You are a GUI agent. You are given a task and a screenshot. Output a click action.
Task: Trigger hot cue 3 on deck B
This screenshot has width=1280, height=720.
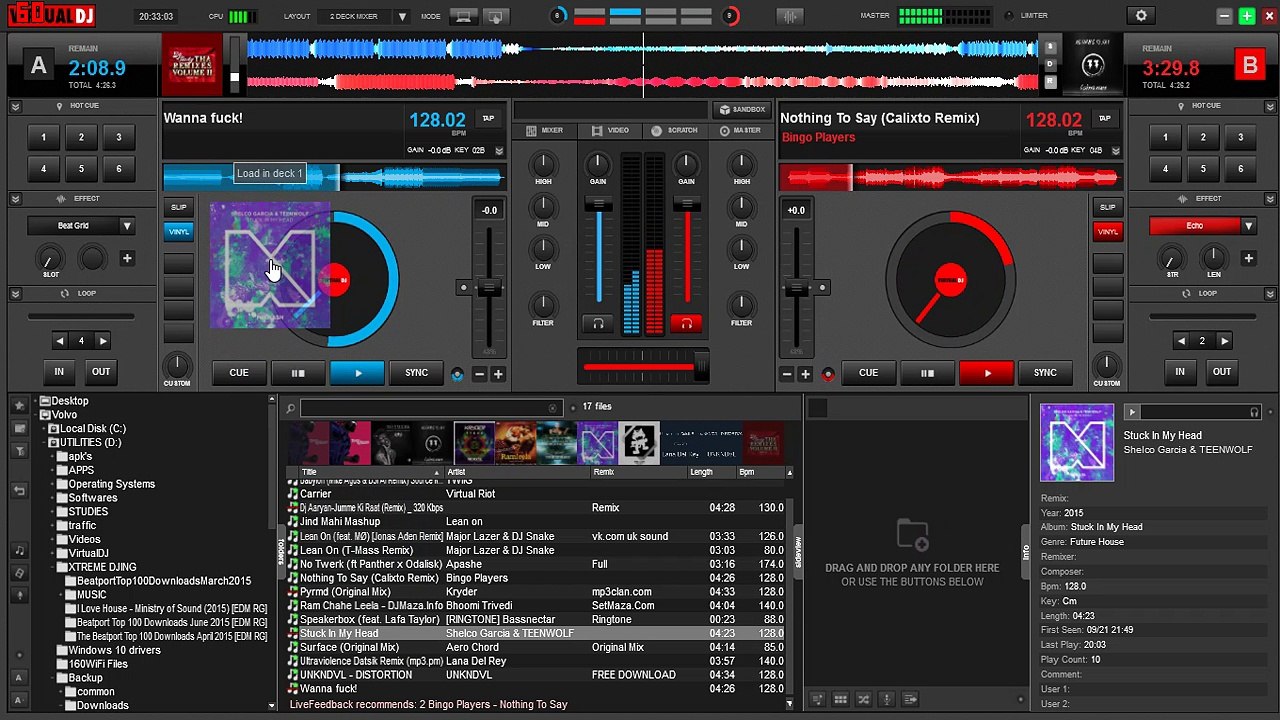point(1240,138)
